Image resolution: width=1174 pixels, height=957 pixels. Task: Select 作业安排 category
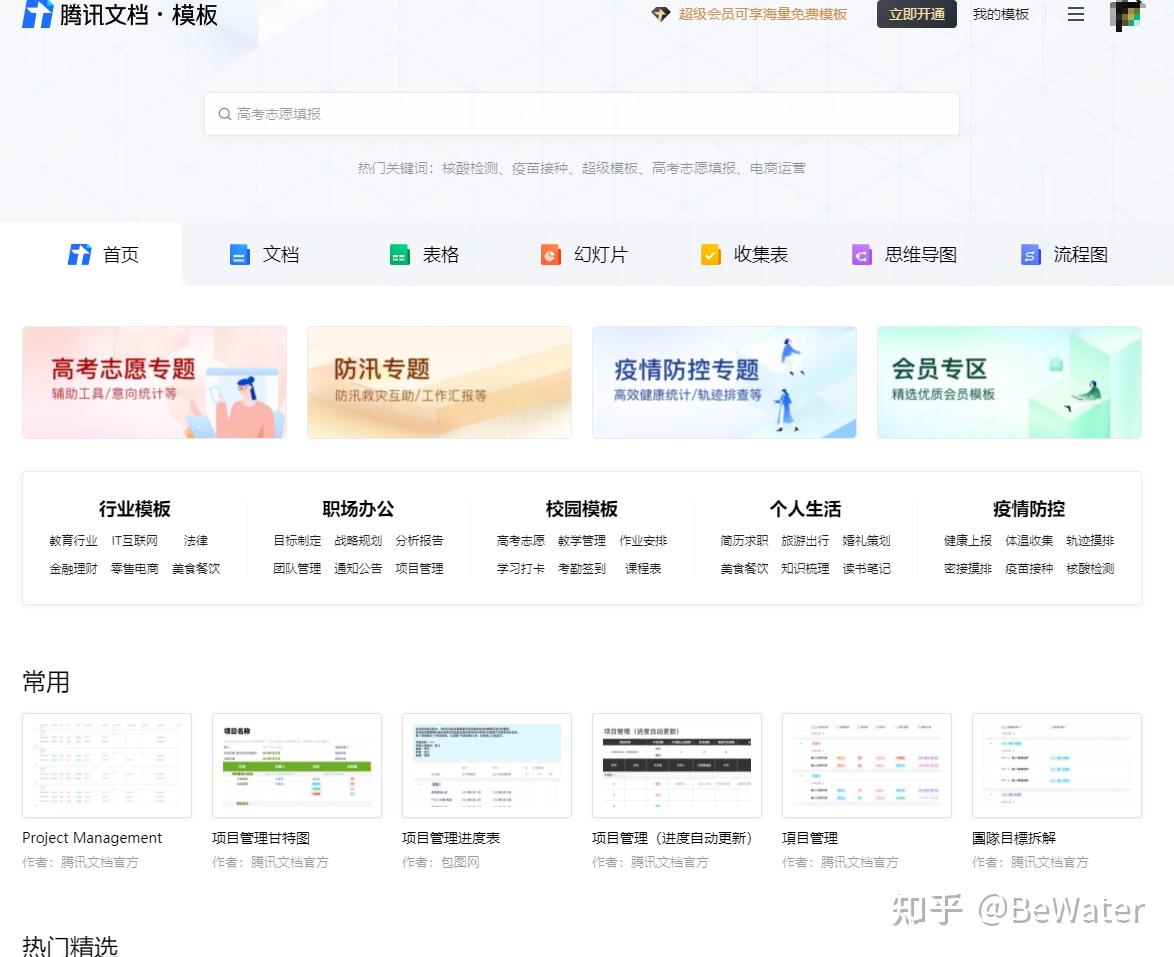pyautogui.click(x=643, y=541)
